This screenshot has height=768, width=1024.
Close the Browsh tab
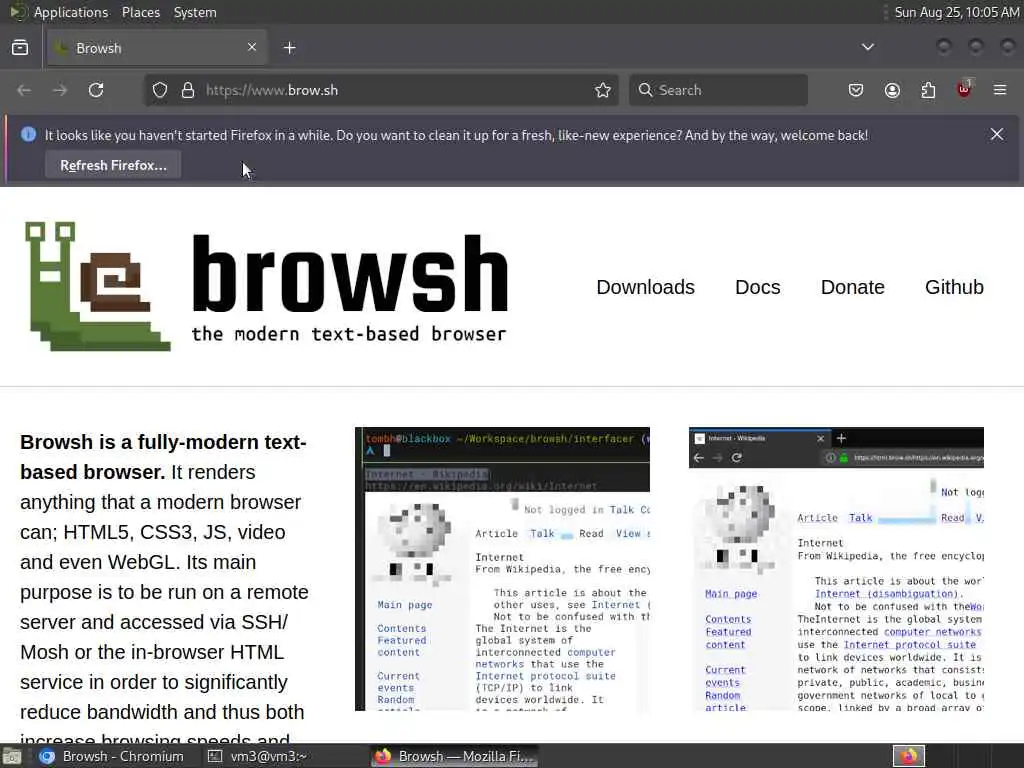tap(252, 47)
